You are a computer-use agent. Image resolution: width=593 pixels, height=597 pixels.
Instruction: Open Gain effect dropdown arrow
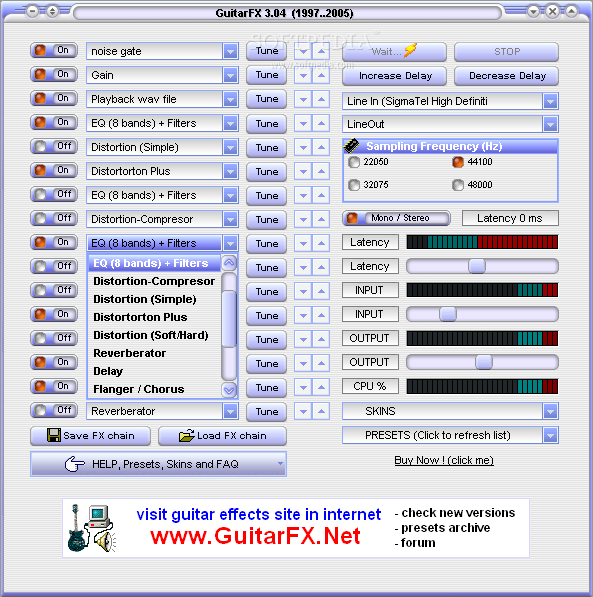click(230, 75)
